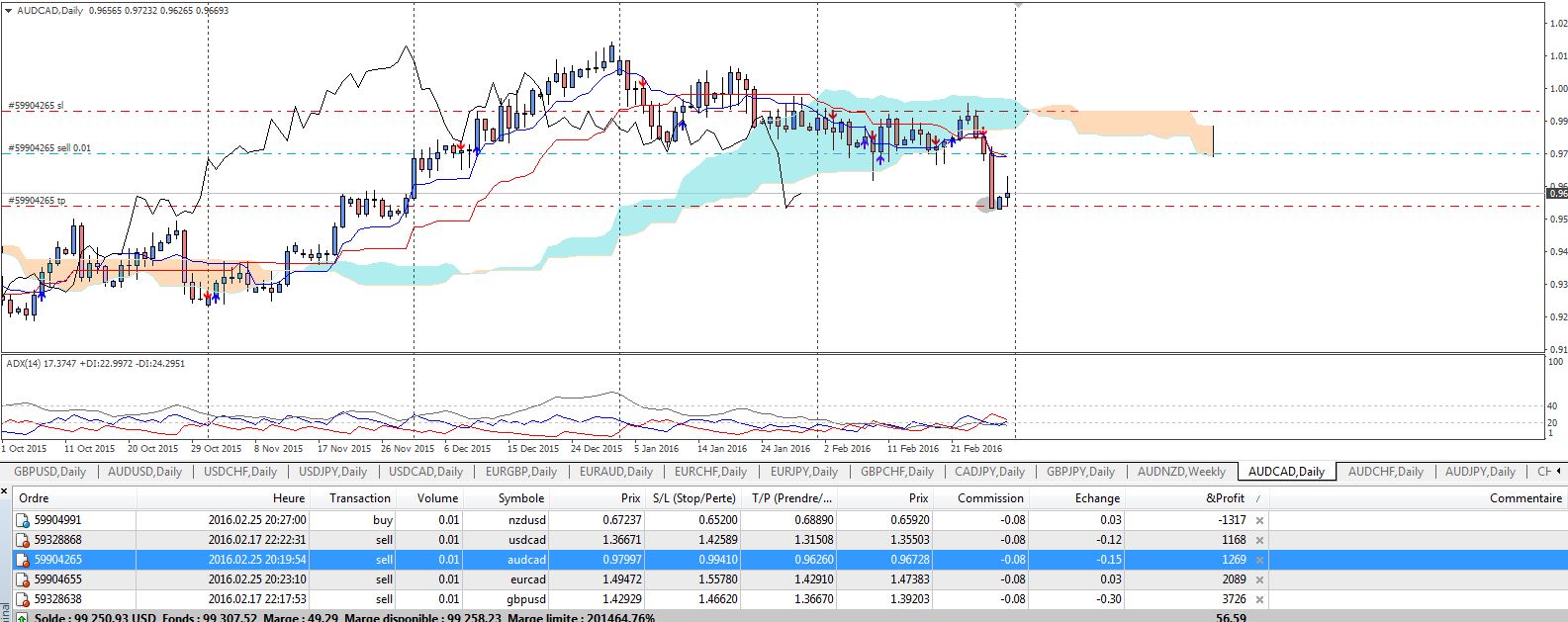Close the nzdusd order with its X
The image size is (1568, 622).
(1259, 520)
